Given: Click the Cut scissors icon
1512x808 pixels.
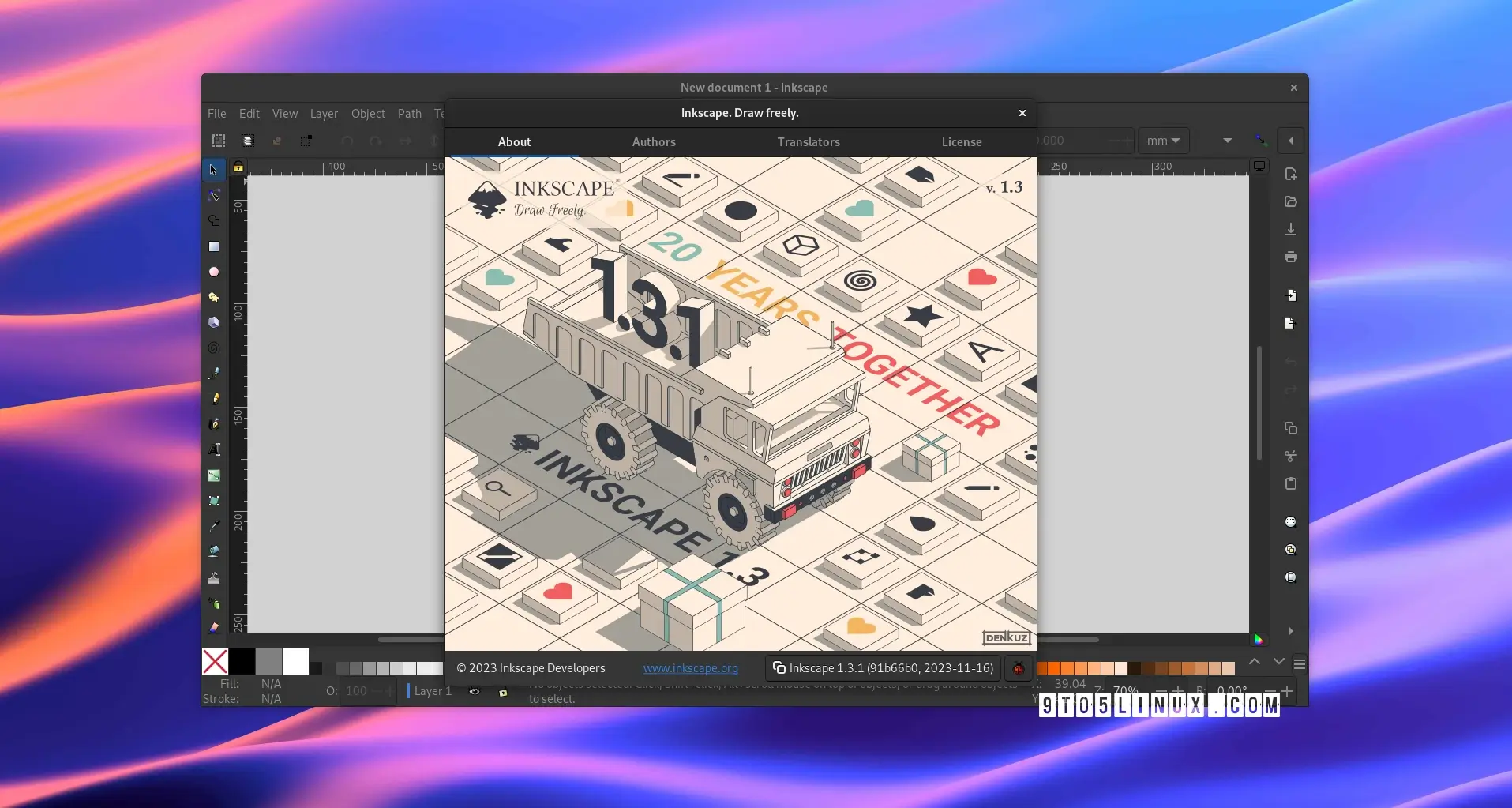Looking at the screenshot, I should [x=1291, y=456].
